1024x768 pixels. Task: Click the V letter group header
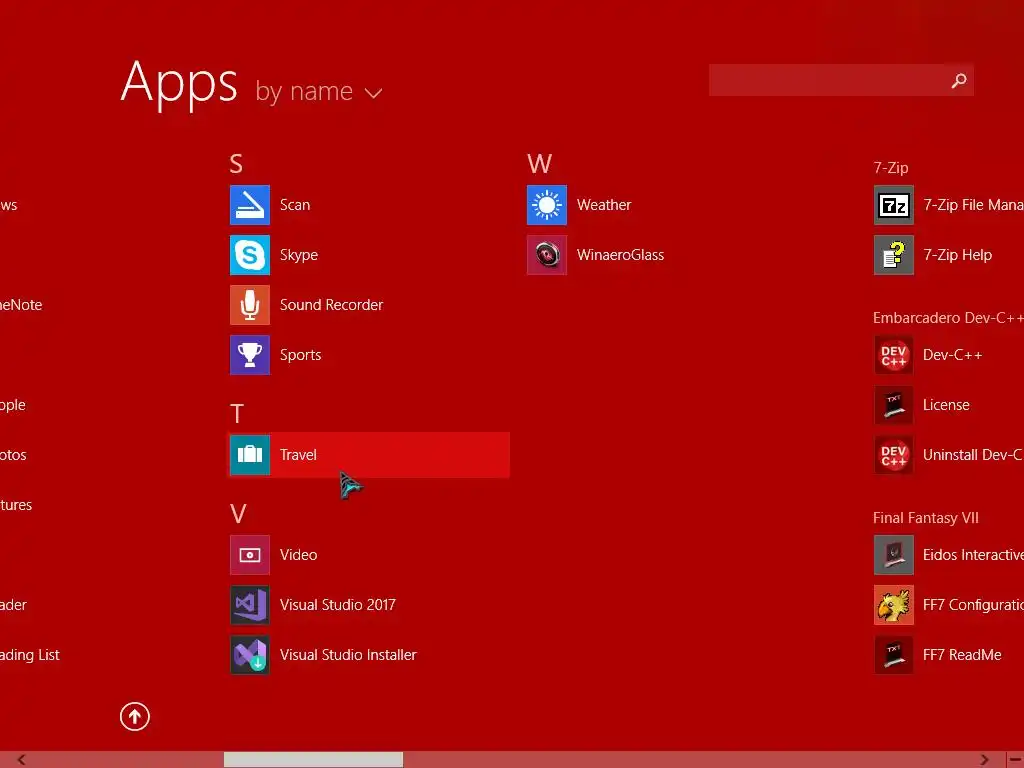tap(238, 513)
